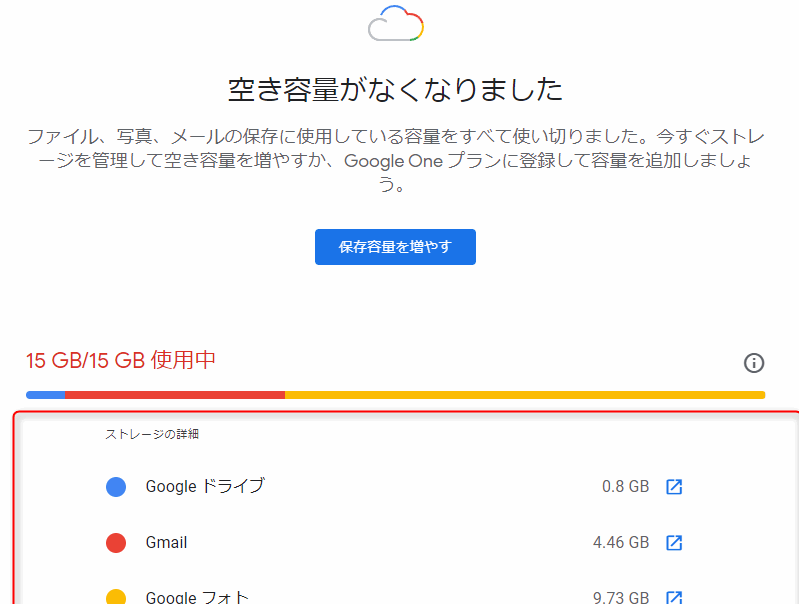Select the Gmail label in storage details
Screen dimensions: 799x604
166,543
